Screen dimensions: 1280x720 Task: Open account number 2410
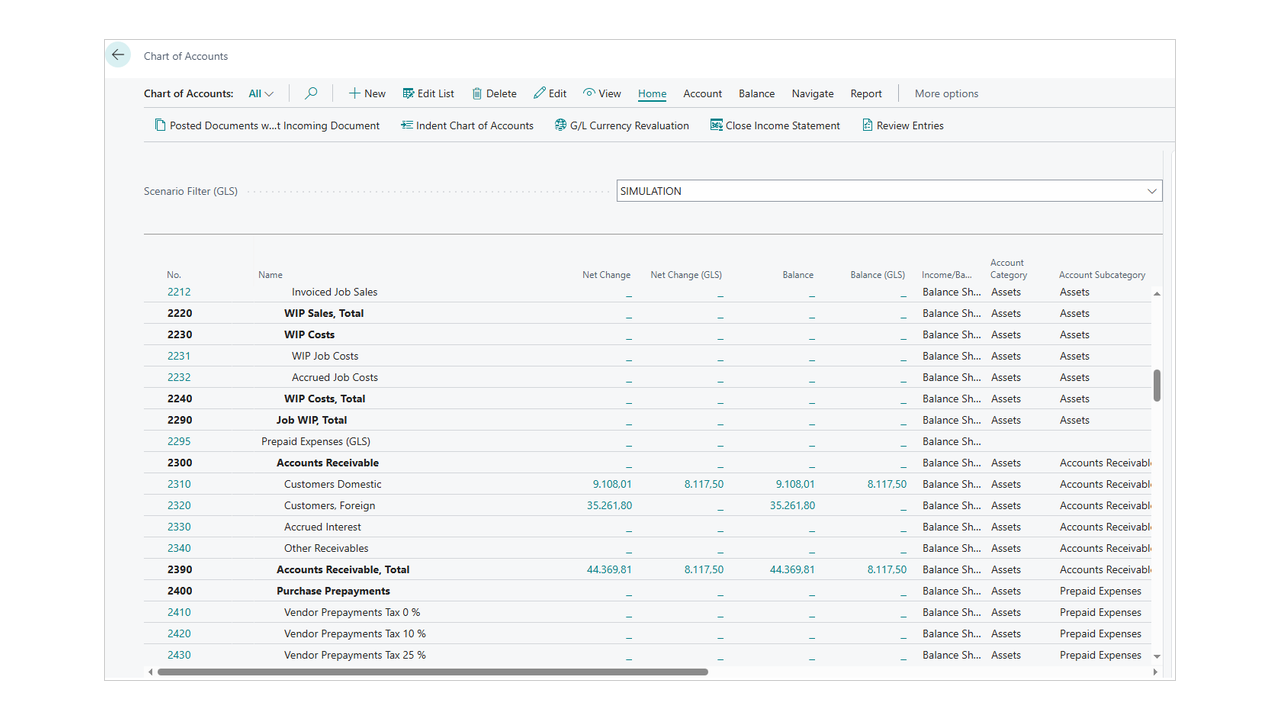click(179, 612)
